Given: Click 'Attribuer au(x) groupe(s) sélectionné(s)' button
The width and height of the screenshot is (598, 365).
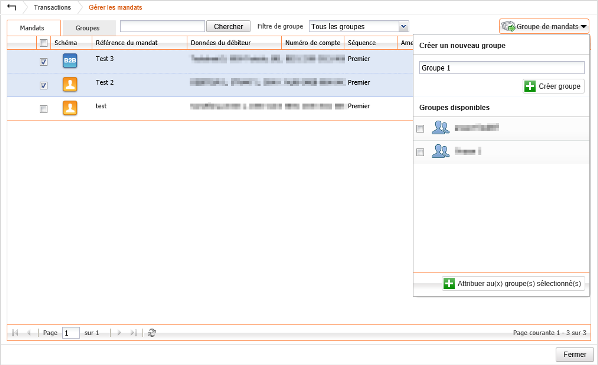Looking at the screenshot, I should pos(513,283).
